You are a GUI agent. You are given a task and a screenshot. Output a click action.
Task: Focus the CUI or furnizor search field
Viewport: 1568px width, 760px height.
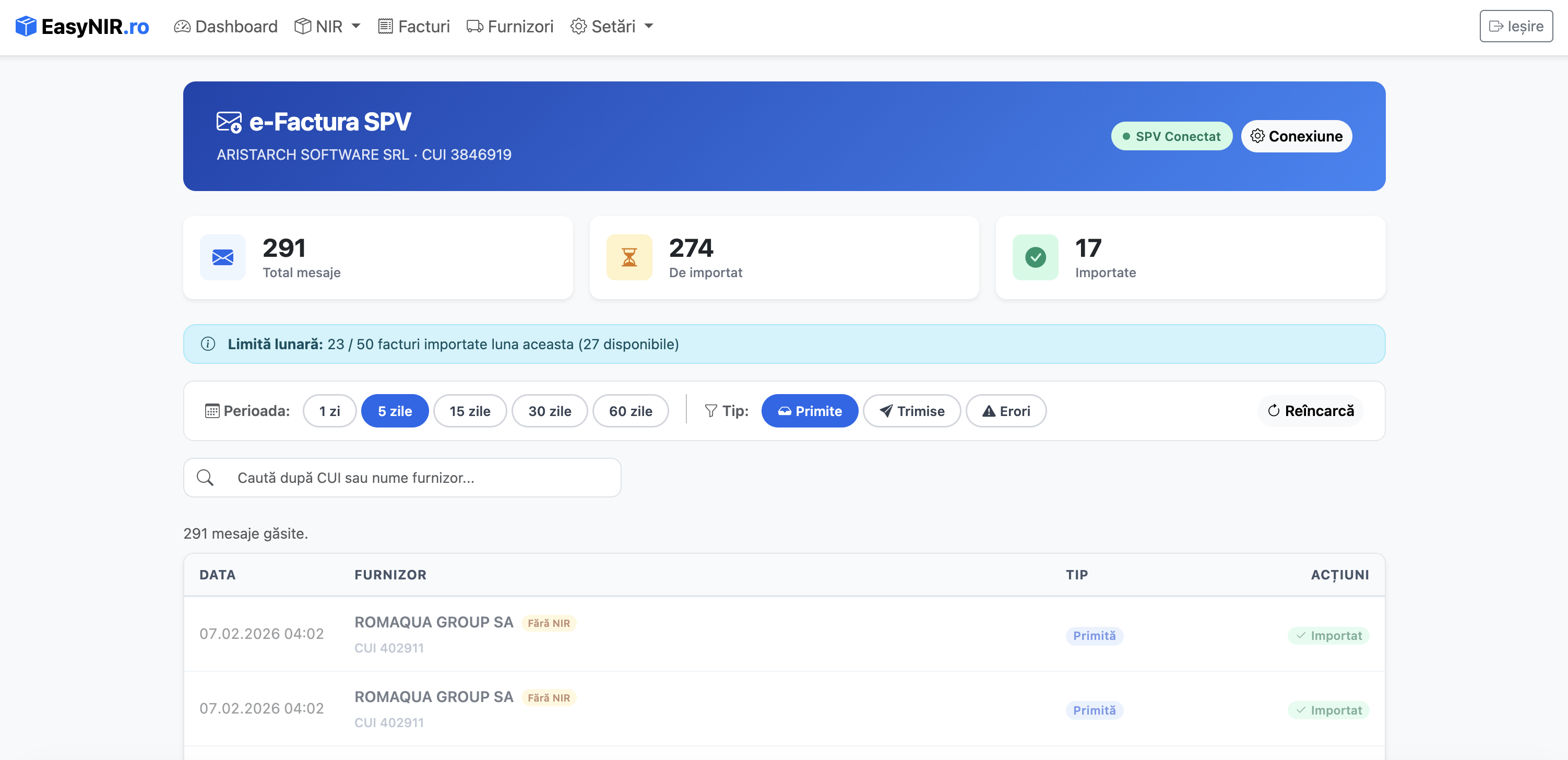[402, 478]
